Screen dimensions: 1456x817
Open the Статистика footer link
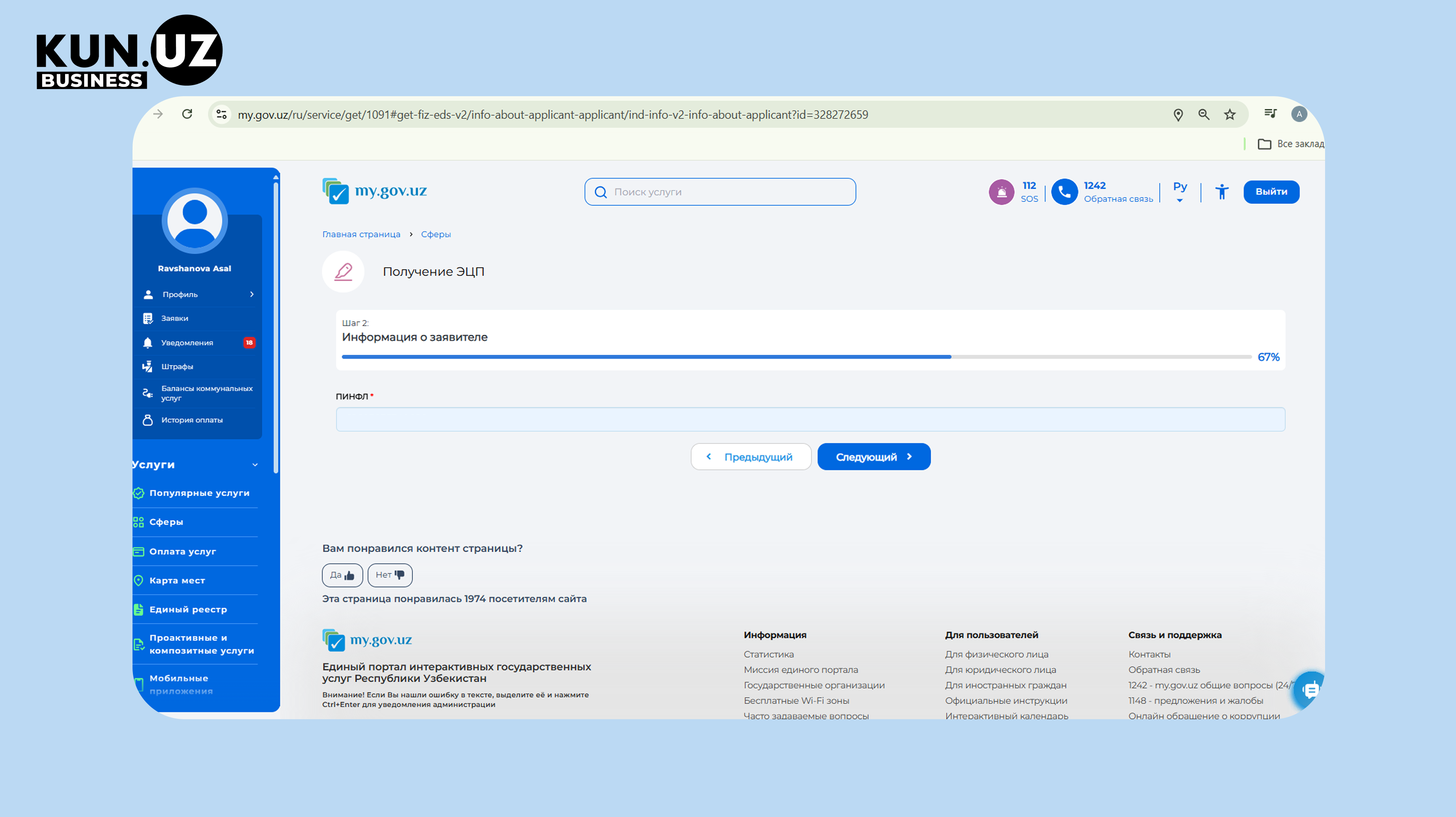click(x=769, y=654)
